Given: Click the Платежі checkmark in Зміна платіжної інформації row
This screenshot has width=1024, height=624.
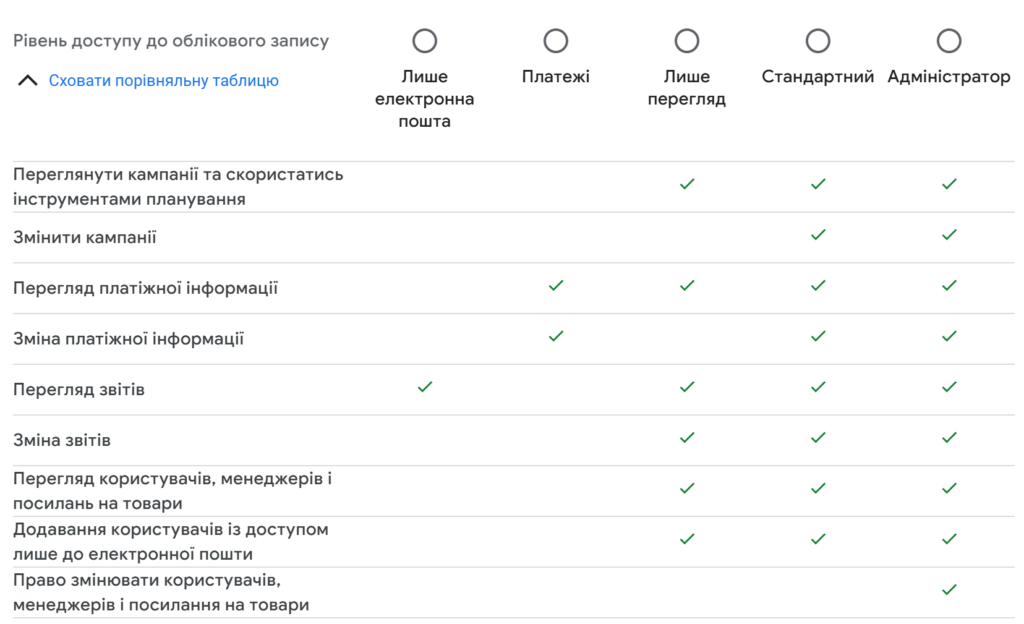Looking at the screenshot, I should [556, 336].
